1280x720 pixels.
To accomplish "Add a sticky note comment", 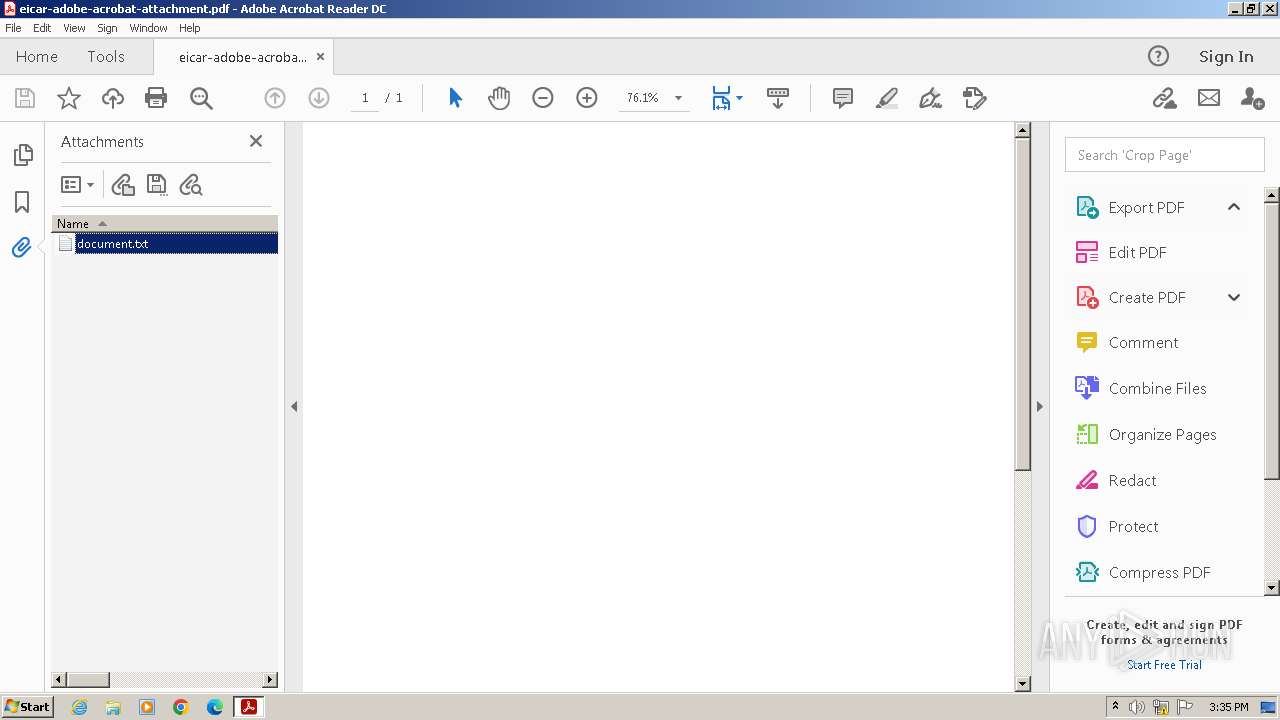I will click(843, 98).
